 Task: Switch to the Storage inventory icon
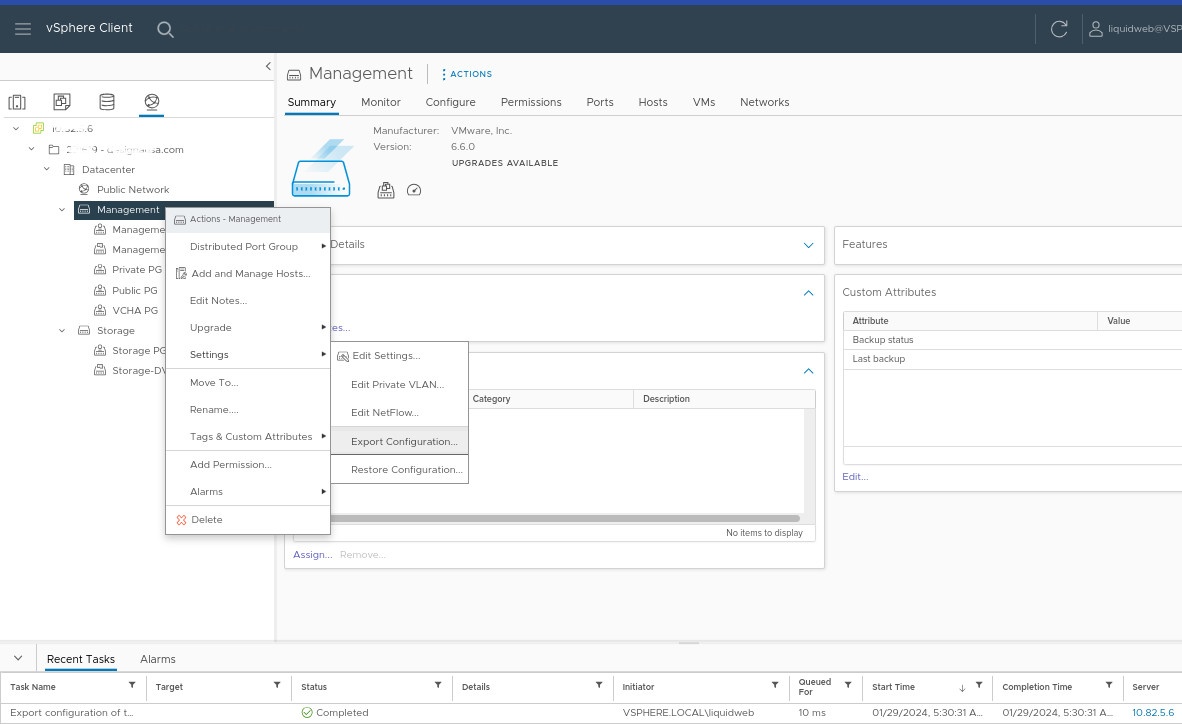[107, 102]
